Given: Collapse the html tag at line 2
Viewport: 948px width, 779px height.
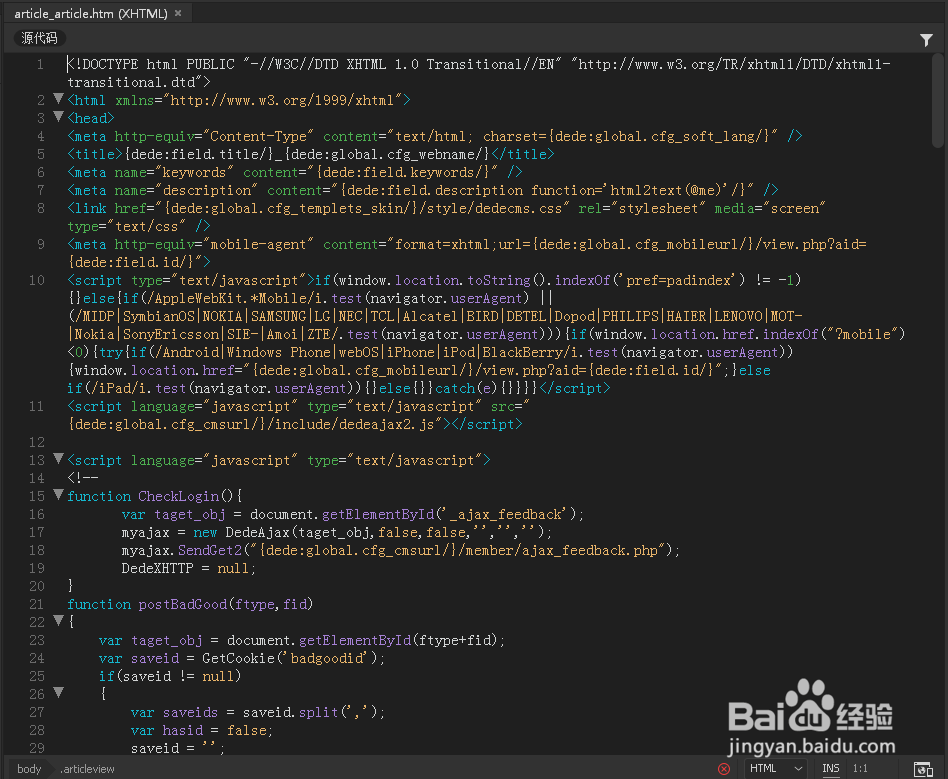Looking at the screenshot, I should [59, 99].
